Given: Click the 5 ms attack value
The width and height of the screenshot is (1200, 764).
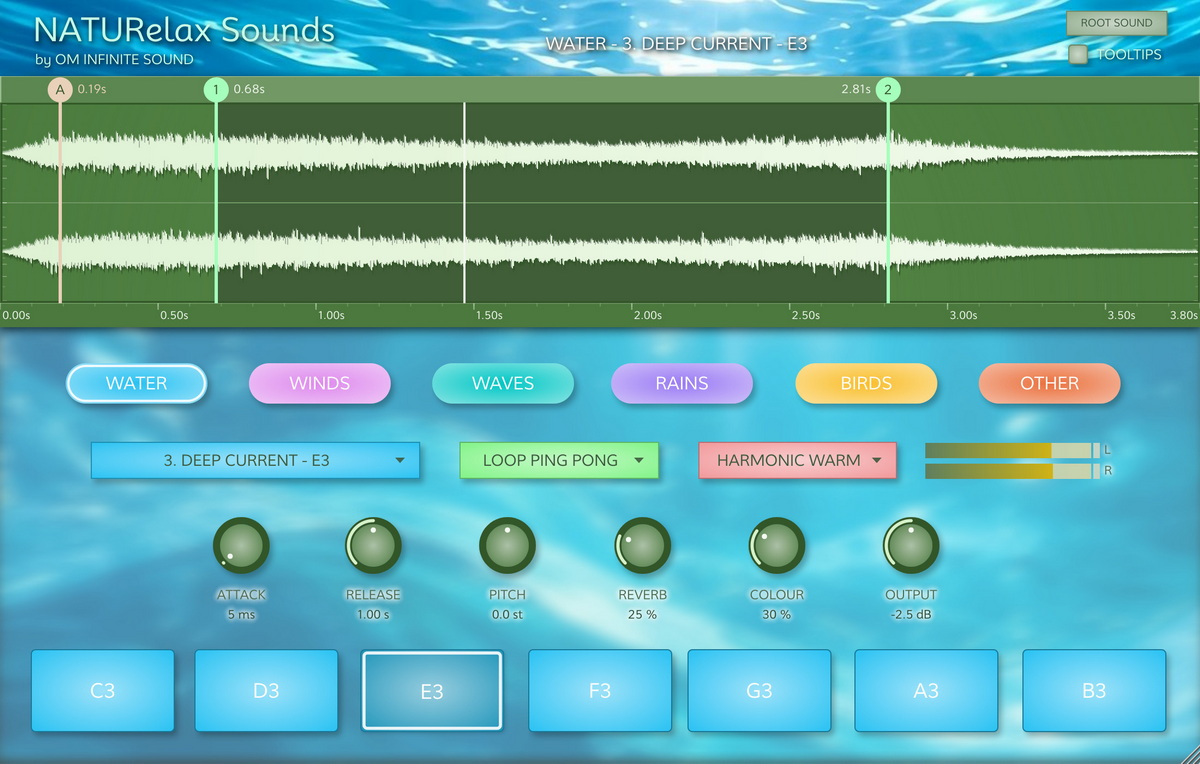Looking at the screenshot, I should click(x=241, y=615).
